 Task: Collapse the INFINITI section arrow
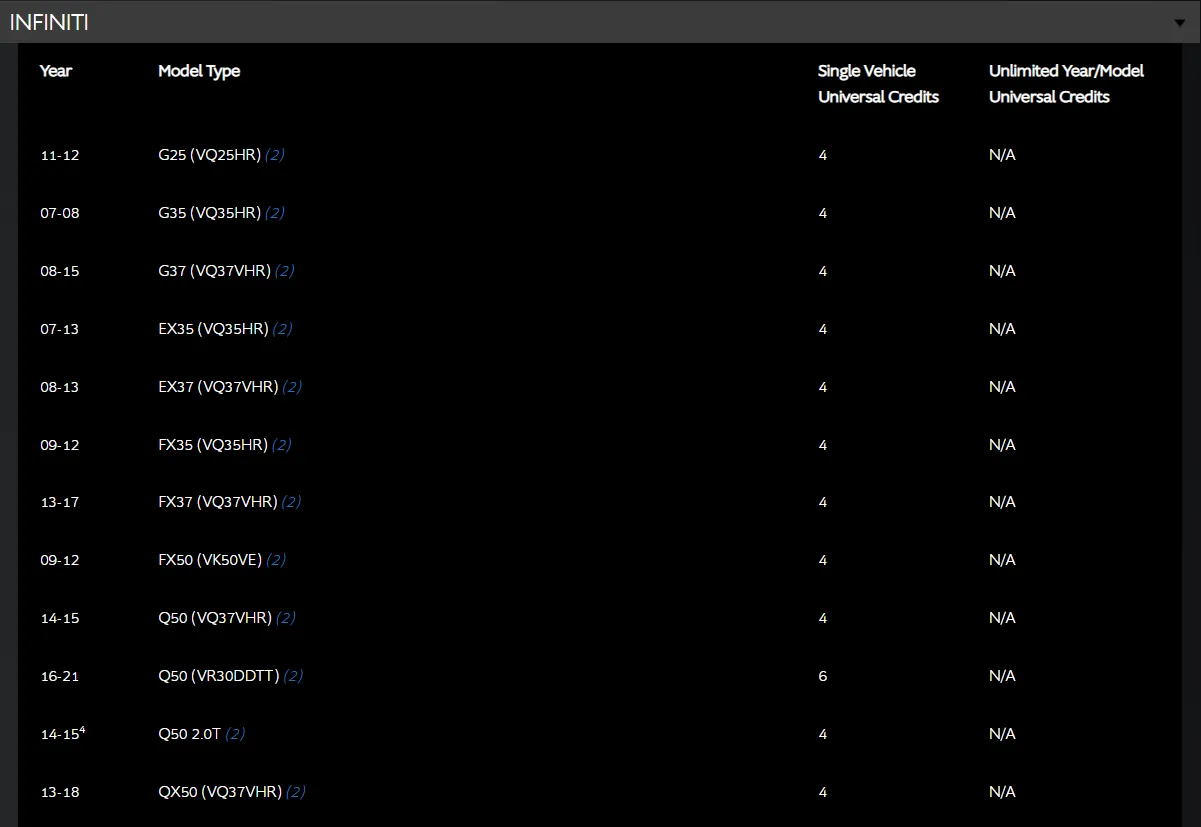(x=1180, y=23)
